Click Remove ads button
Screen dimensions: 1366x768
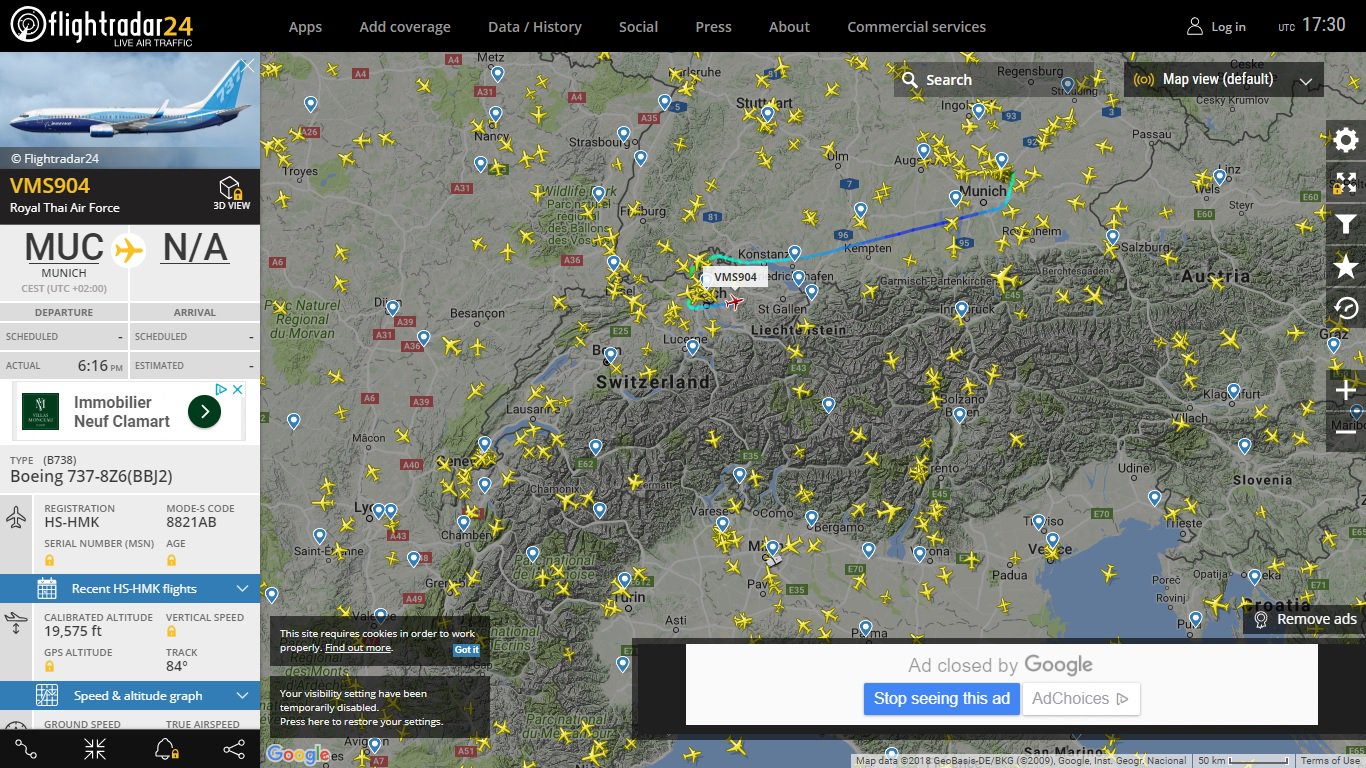(x=1305, y=619)
